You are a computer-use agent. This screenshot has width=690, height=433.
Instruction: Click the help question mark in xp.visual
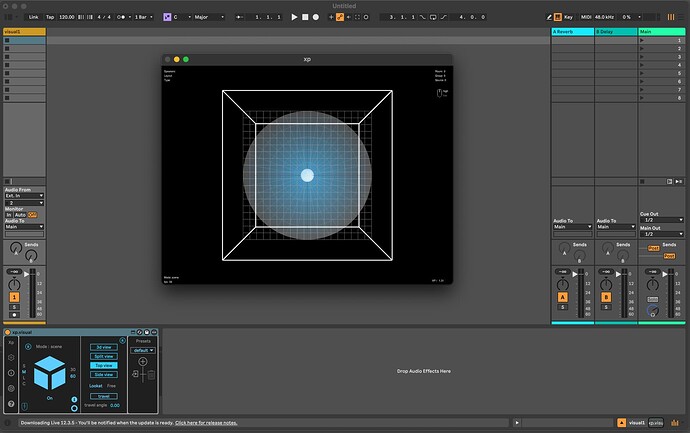pos(11,404)
